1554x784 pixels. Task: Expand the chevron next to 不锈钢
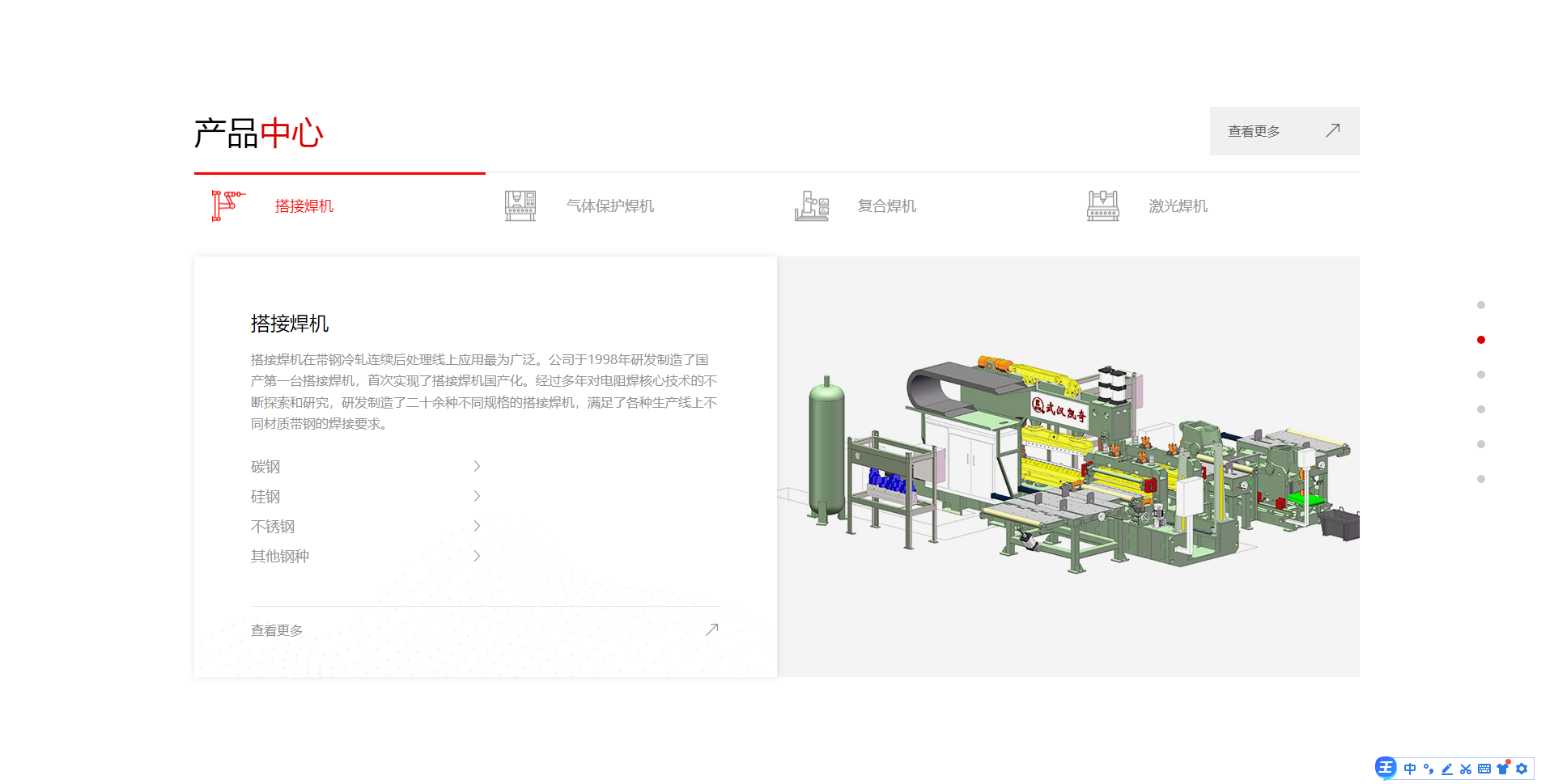pos(477,526)
